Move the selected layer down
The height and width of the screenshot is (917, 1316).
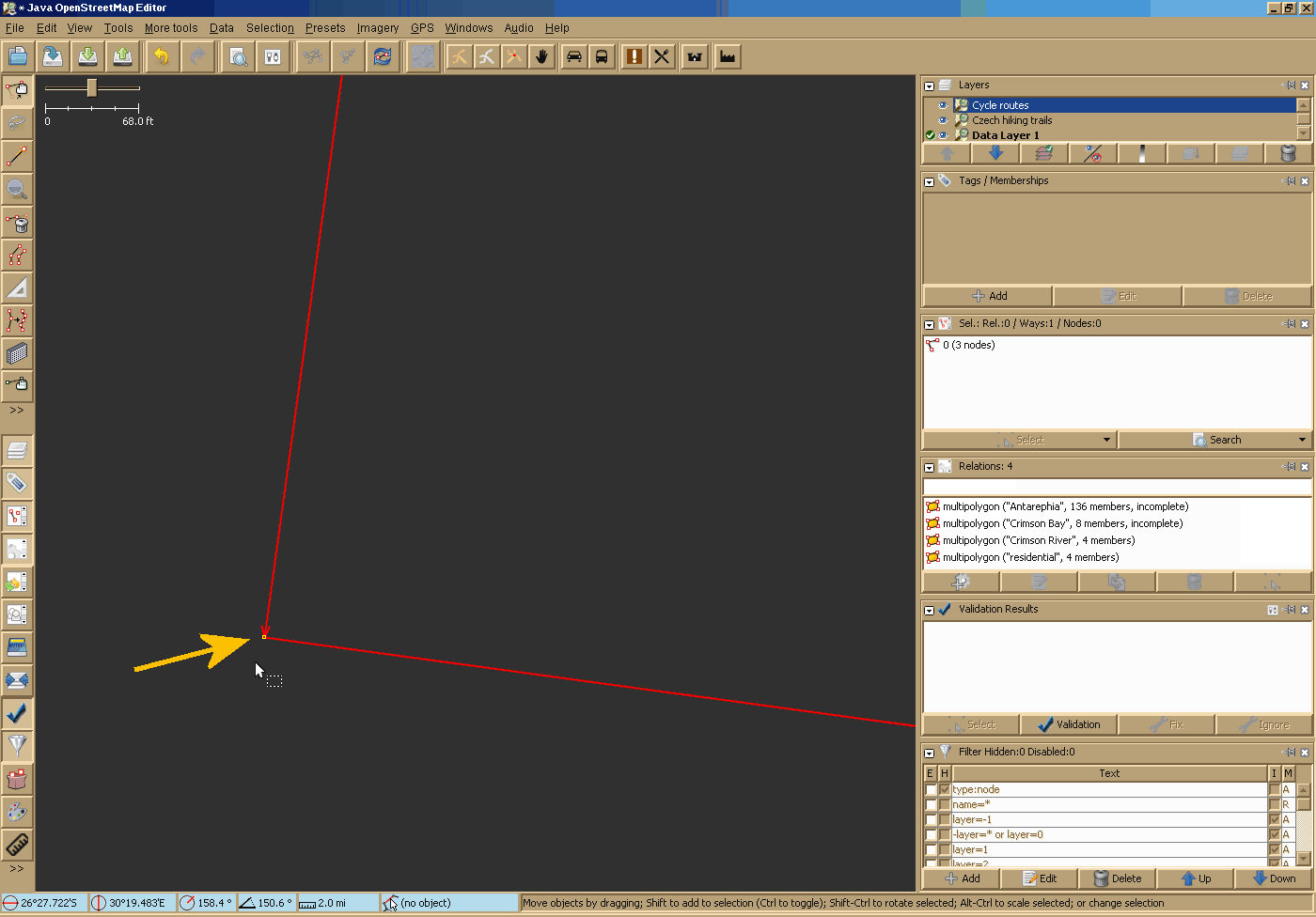pos(995,154)
